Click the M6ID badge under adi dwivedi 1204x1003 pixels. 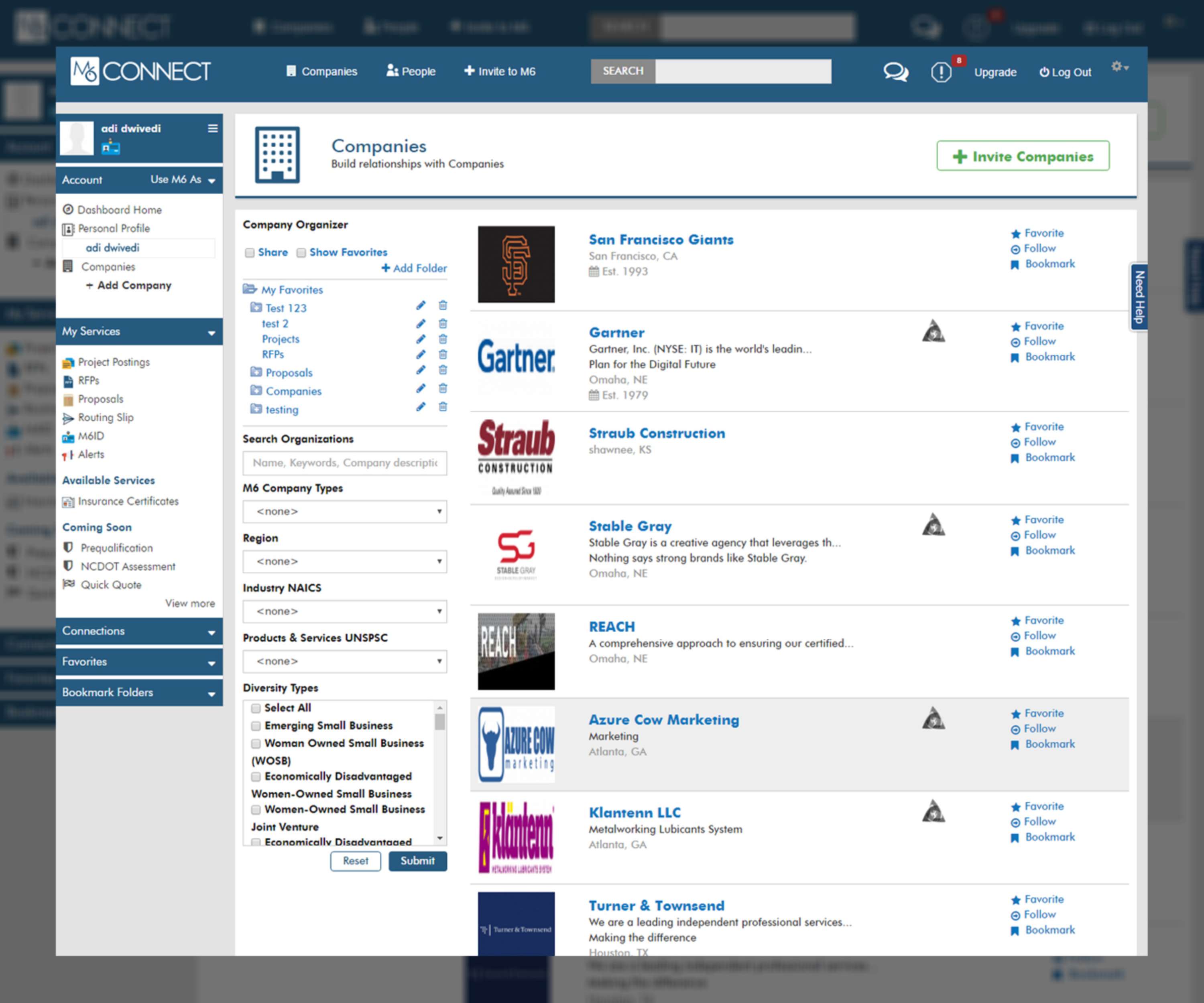click(111, 148)
